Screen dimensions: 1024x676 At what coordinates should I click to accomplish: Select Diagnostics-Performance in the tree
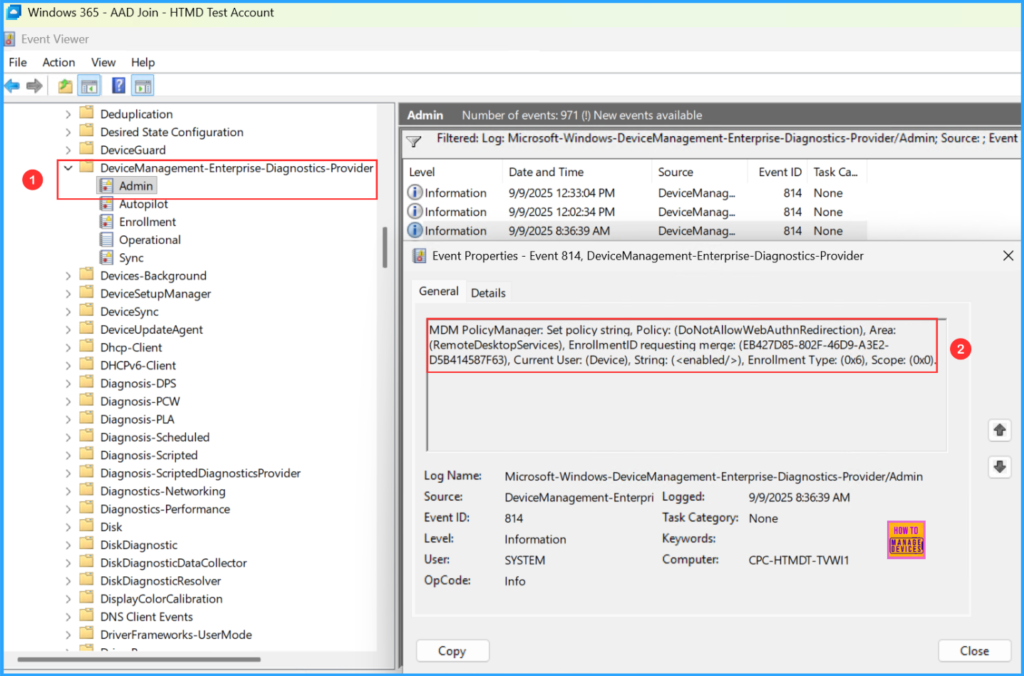click(165, 509)
